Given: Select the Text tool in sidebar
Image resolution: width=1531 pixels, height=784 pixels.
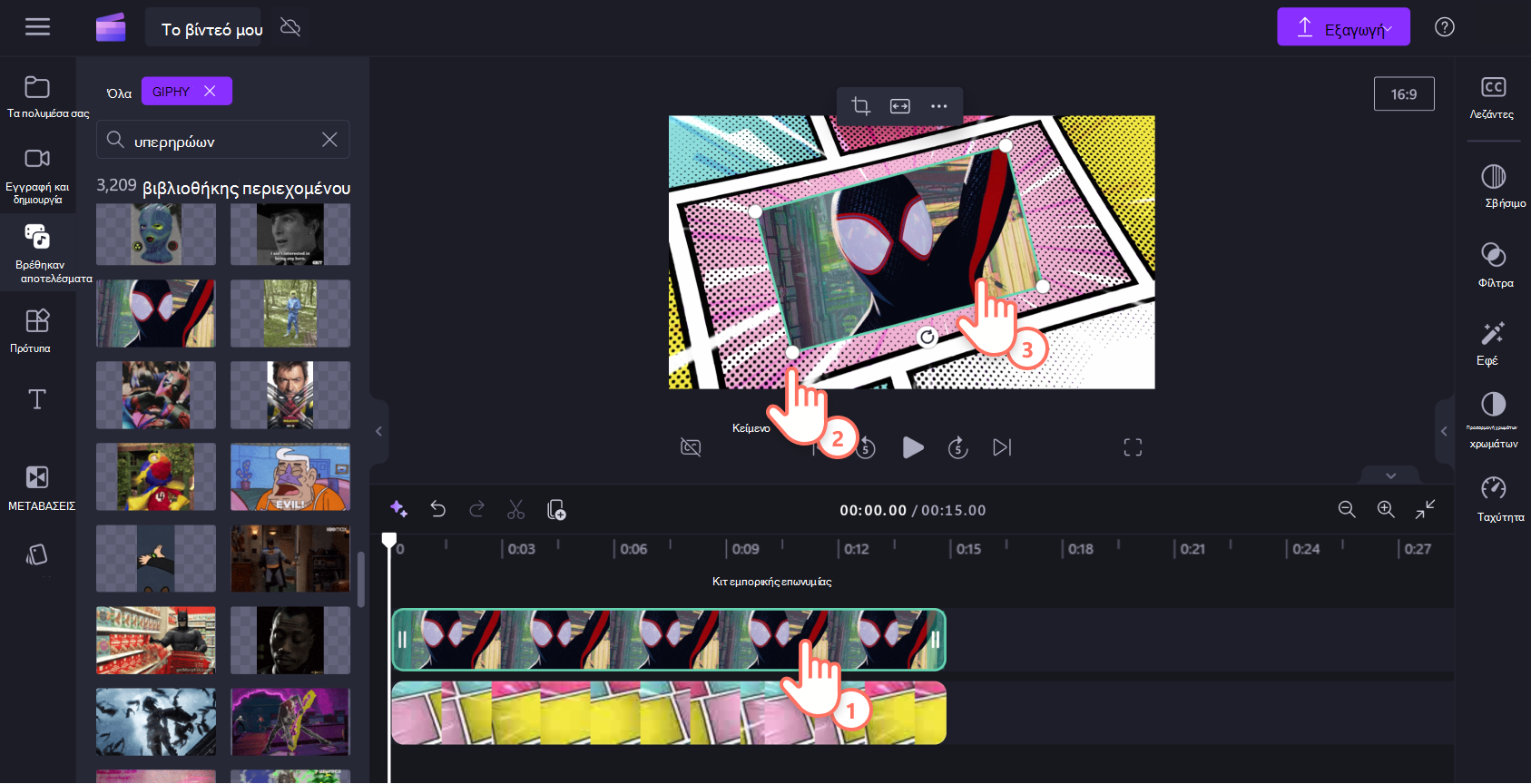Looking at the screenshot, I should (x=37, y=399).
